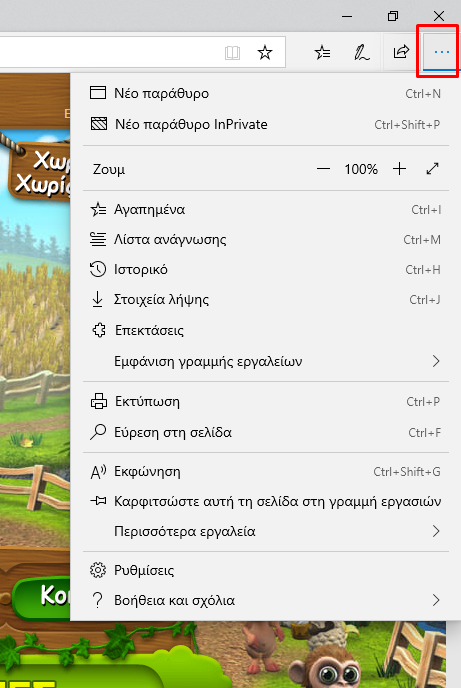Click the Add notes pen icon
Image resolution: width=461 pixels, height=688 pixels.
pyautogui.click(x=361, y=53)
